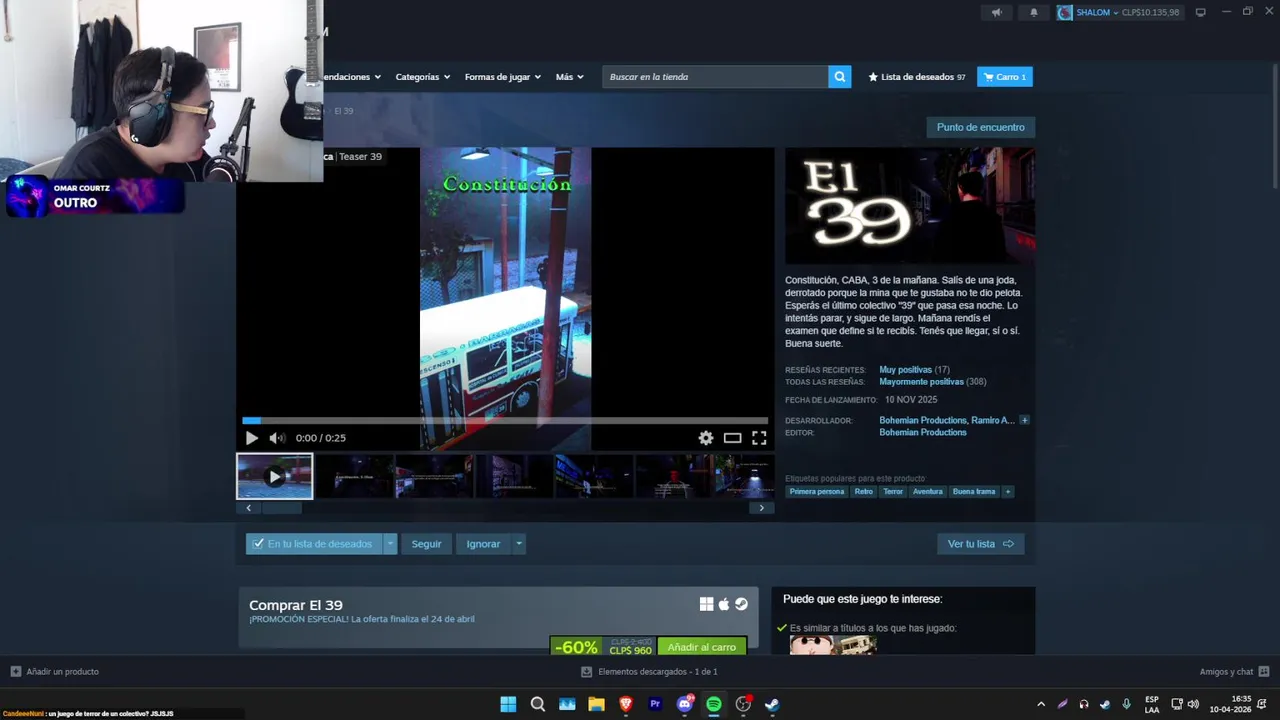Select the Terror tag

tap(893, 492)
